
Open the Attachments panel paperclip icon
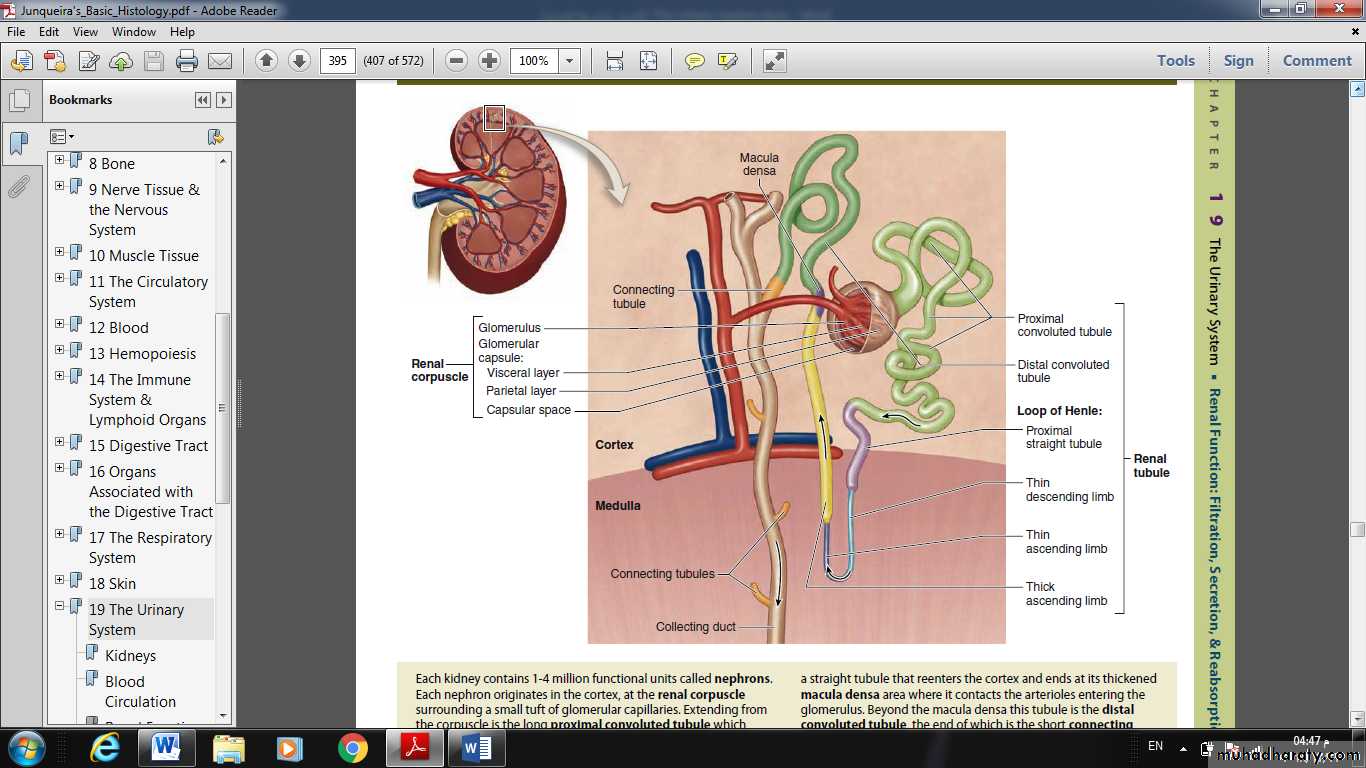tap(18, 187)
